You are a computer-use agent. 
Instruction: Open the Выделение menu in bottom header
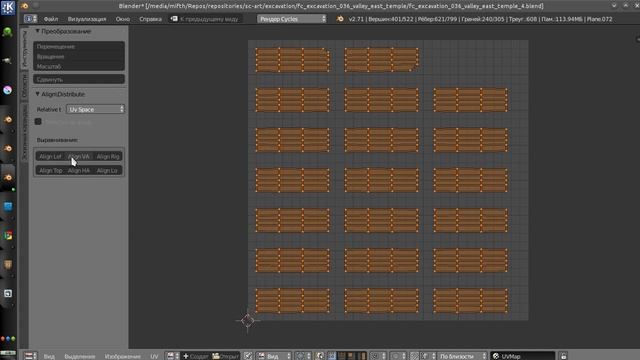pyautogui.click(x=80, y=356)
